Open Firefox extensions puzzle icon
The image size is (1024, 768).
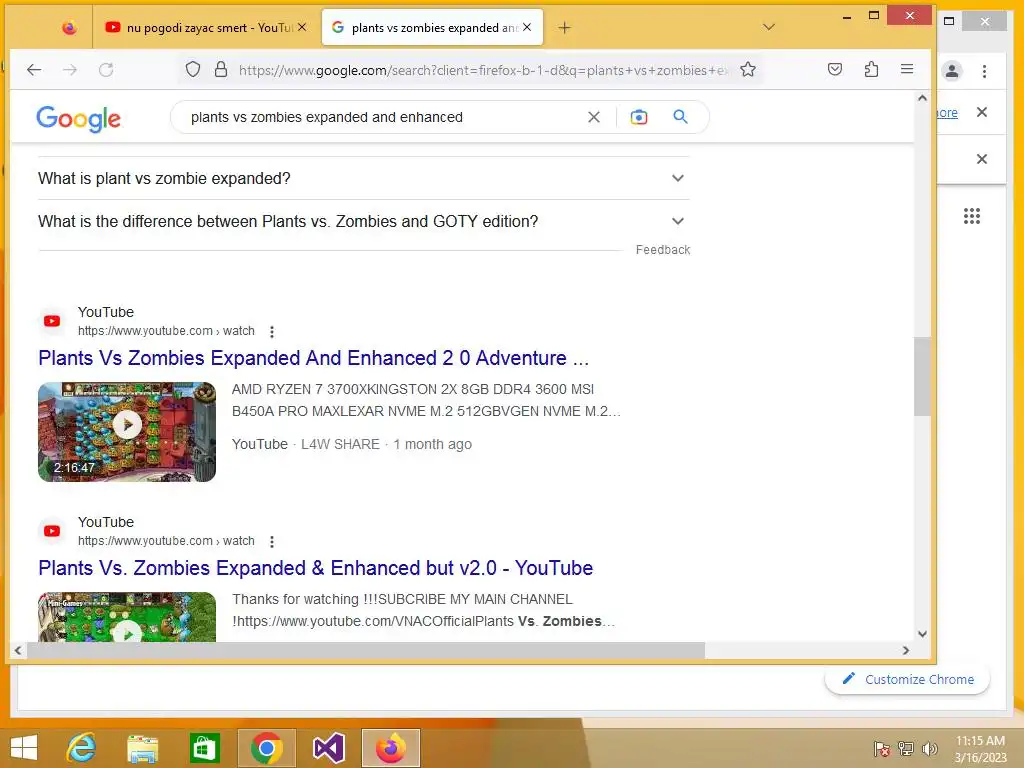(871, 69)
